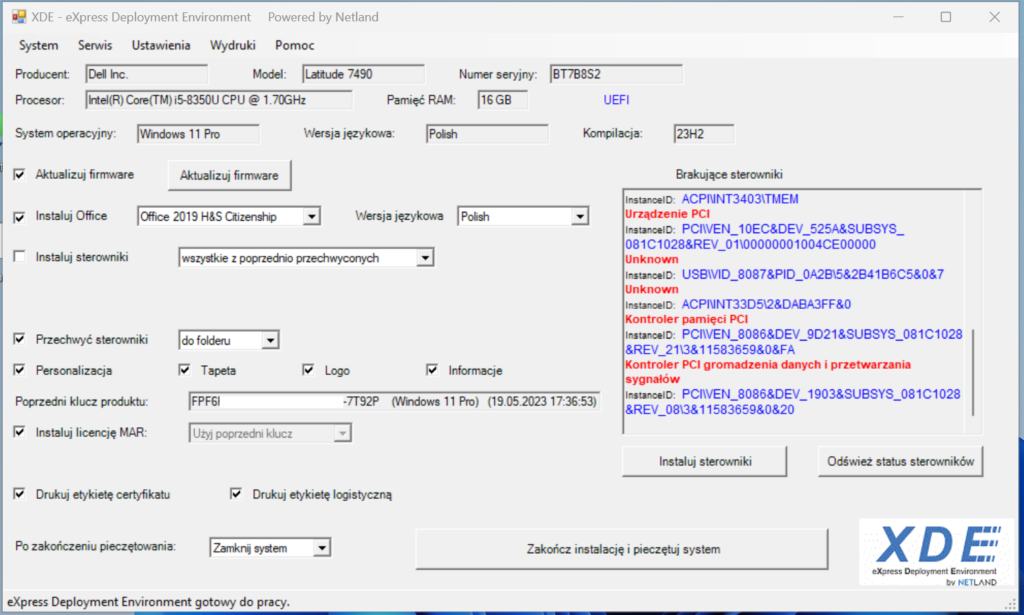Viewport: 1024px width, 615px height.
Task: Click Zakończ instalację i pieczętuj system
Action: [622, 549]
